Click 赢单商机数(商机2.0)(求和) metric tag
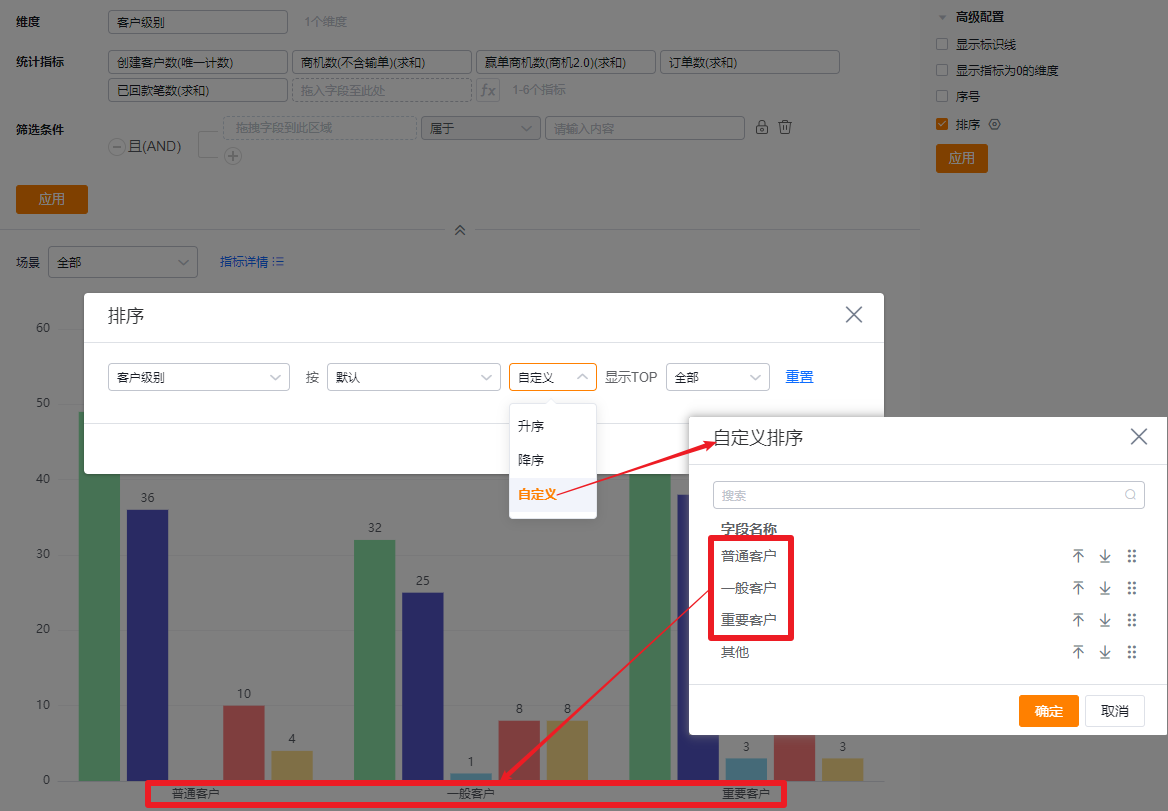This screenshot has width=1168, height=811. coord(565,62)
